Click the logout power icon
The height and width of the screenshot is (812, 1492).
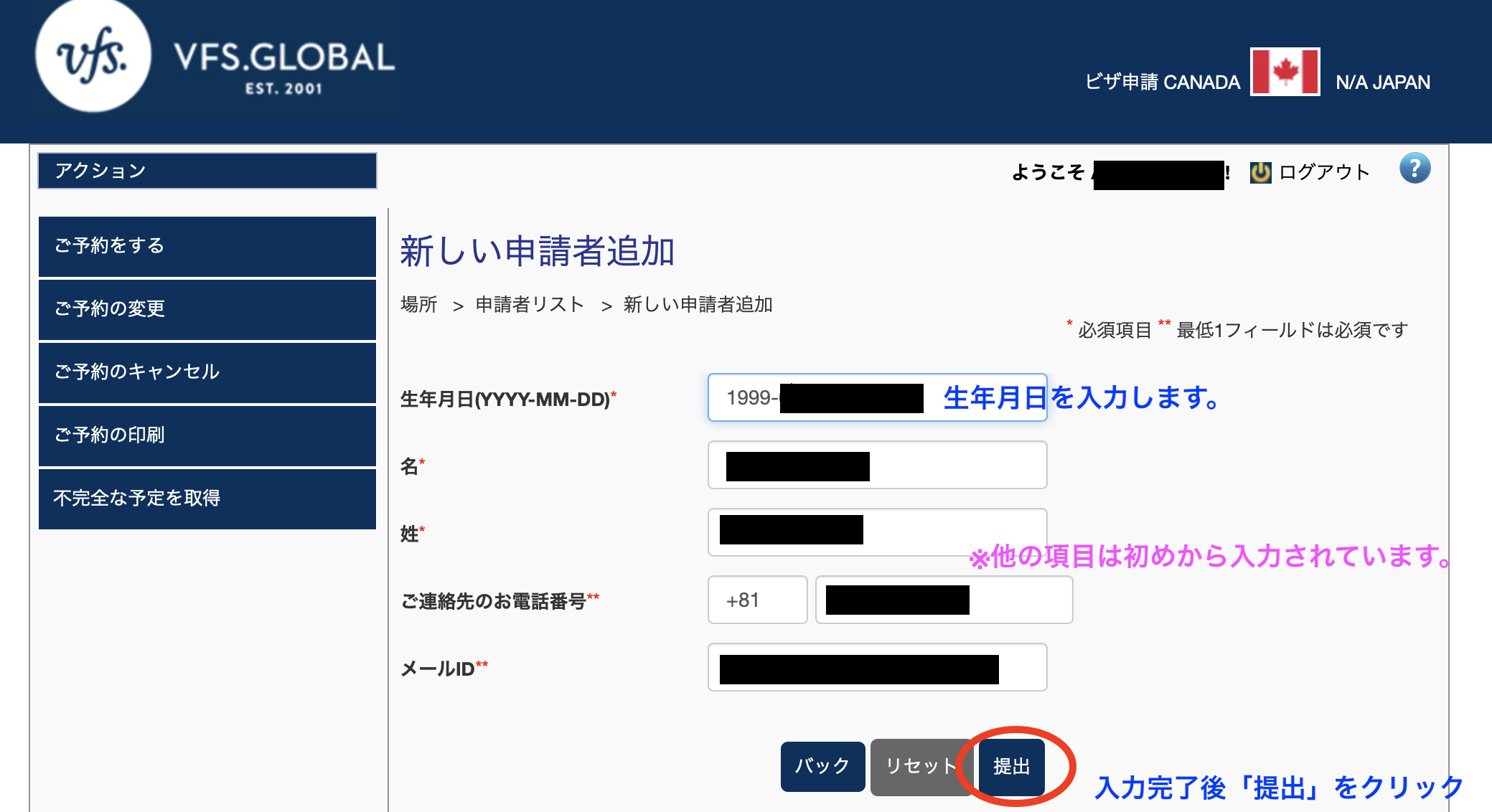click(1260, 172)
